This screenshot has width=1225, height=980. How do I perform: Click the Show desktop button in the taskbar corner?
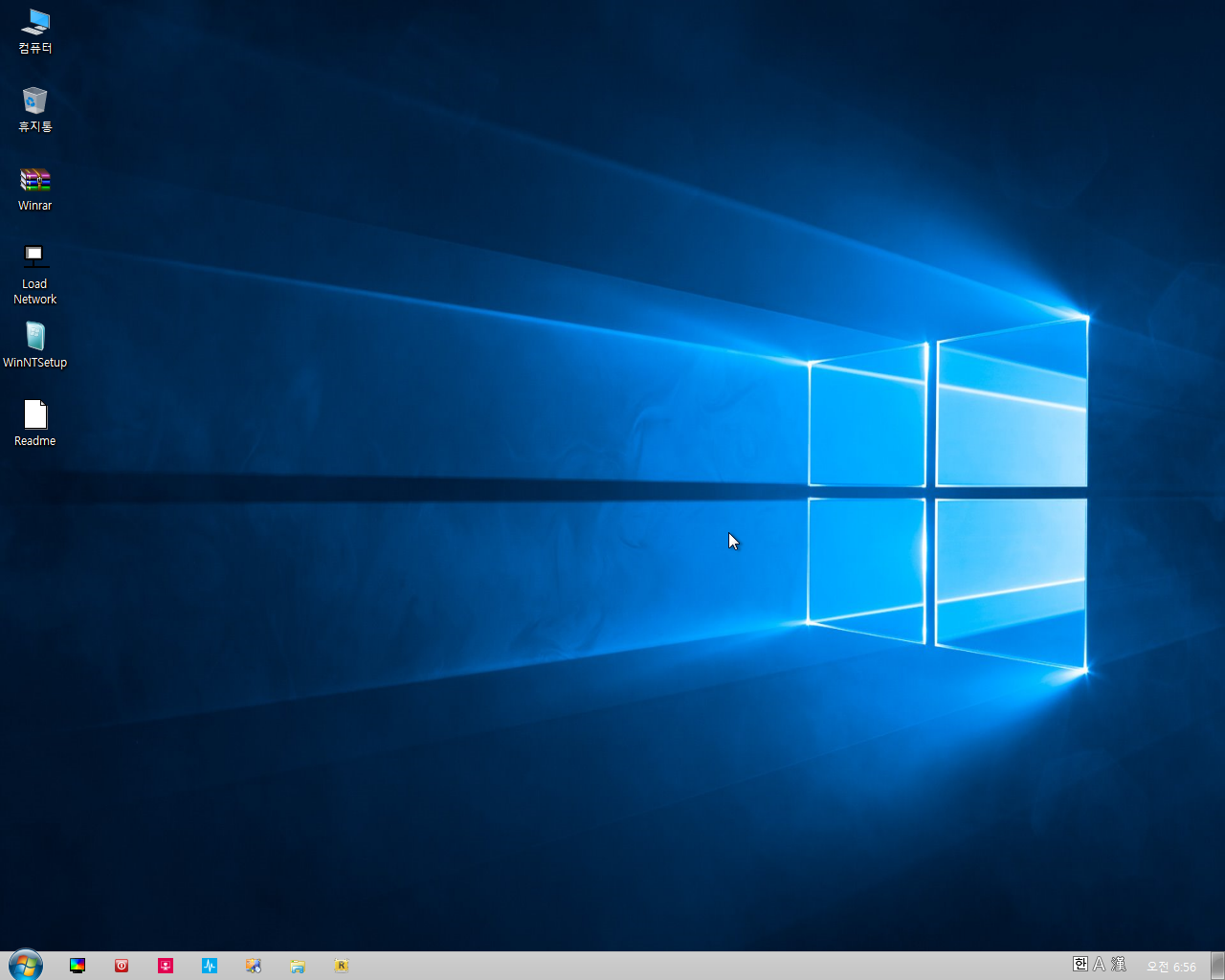(1217, 966)
